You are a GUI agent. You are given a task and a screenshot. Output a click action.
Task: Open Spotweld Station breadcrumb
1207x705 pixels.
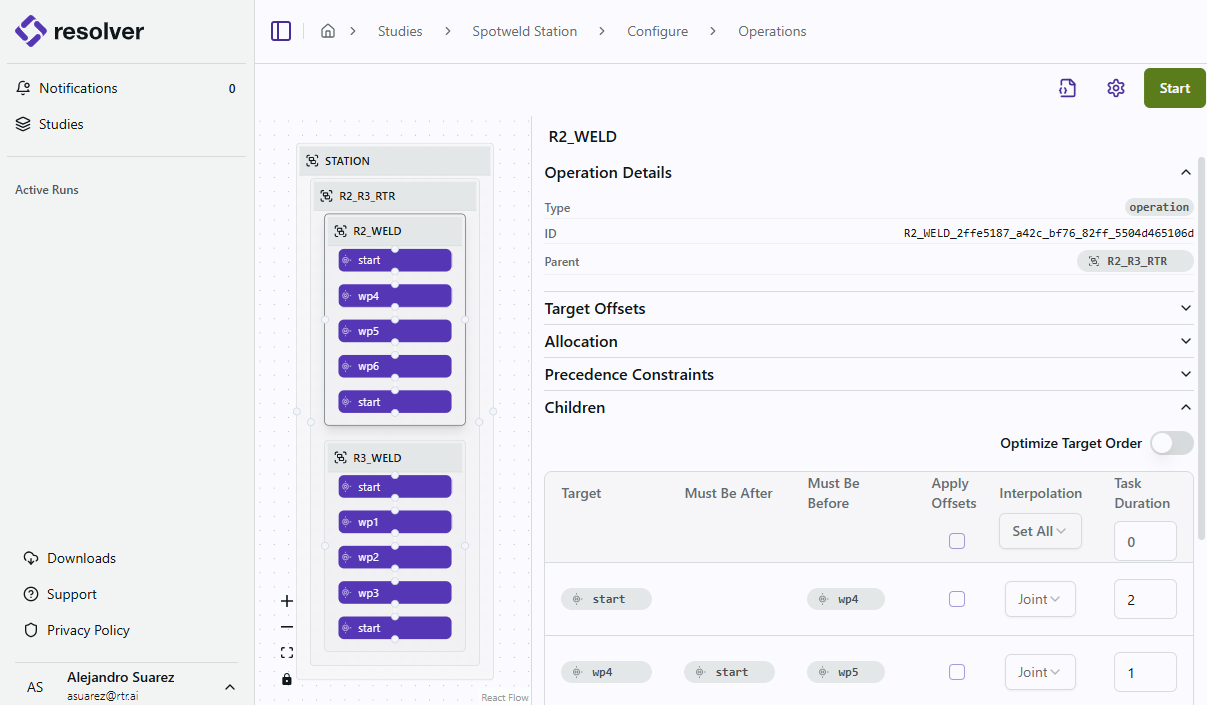(525, 31)
